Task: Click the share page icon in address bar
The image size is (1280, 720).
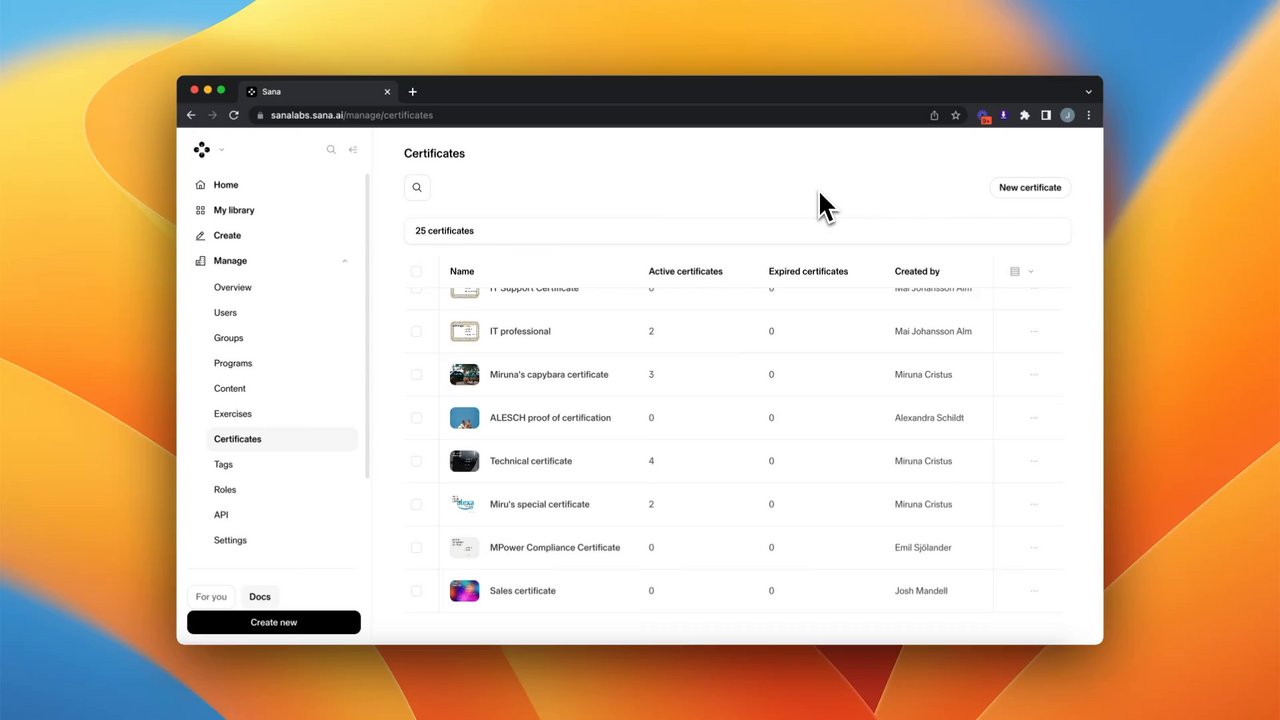Action: point(934,115)
